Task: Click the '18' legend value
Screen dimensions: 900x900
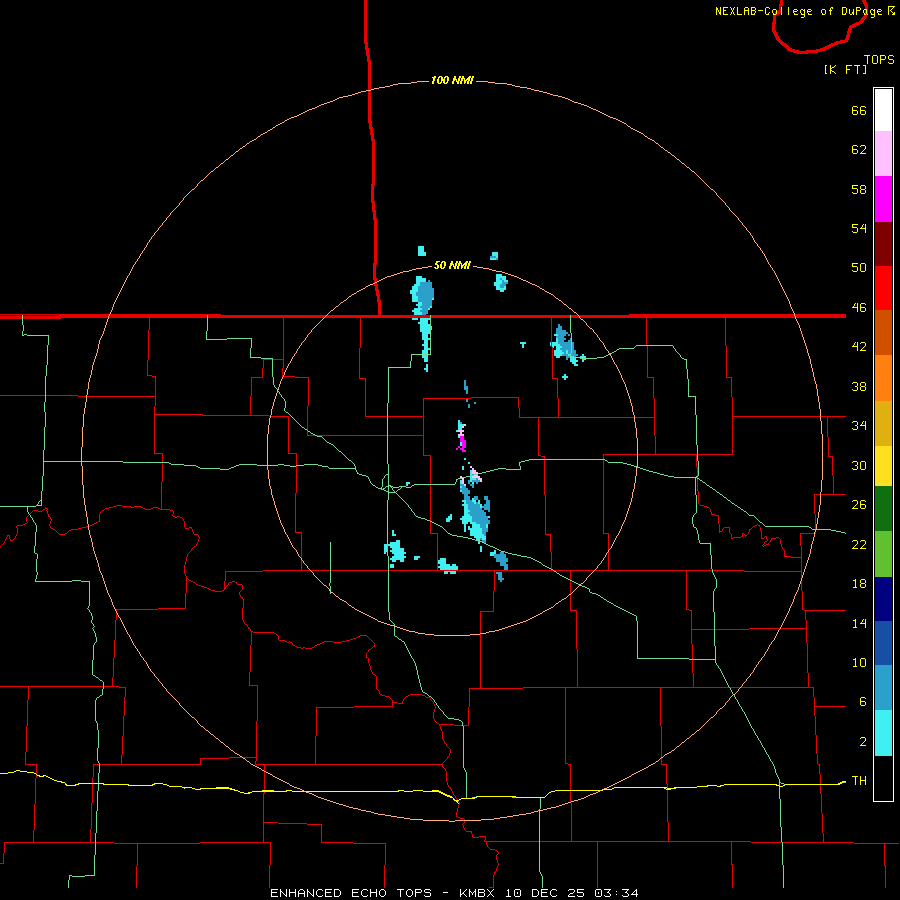Action: [x=859, y=584]
